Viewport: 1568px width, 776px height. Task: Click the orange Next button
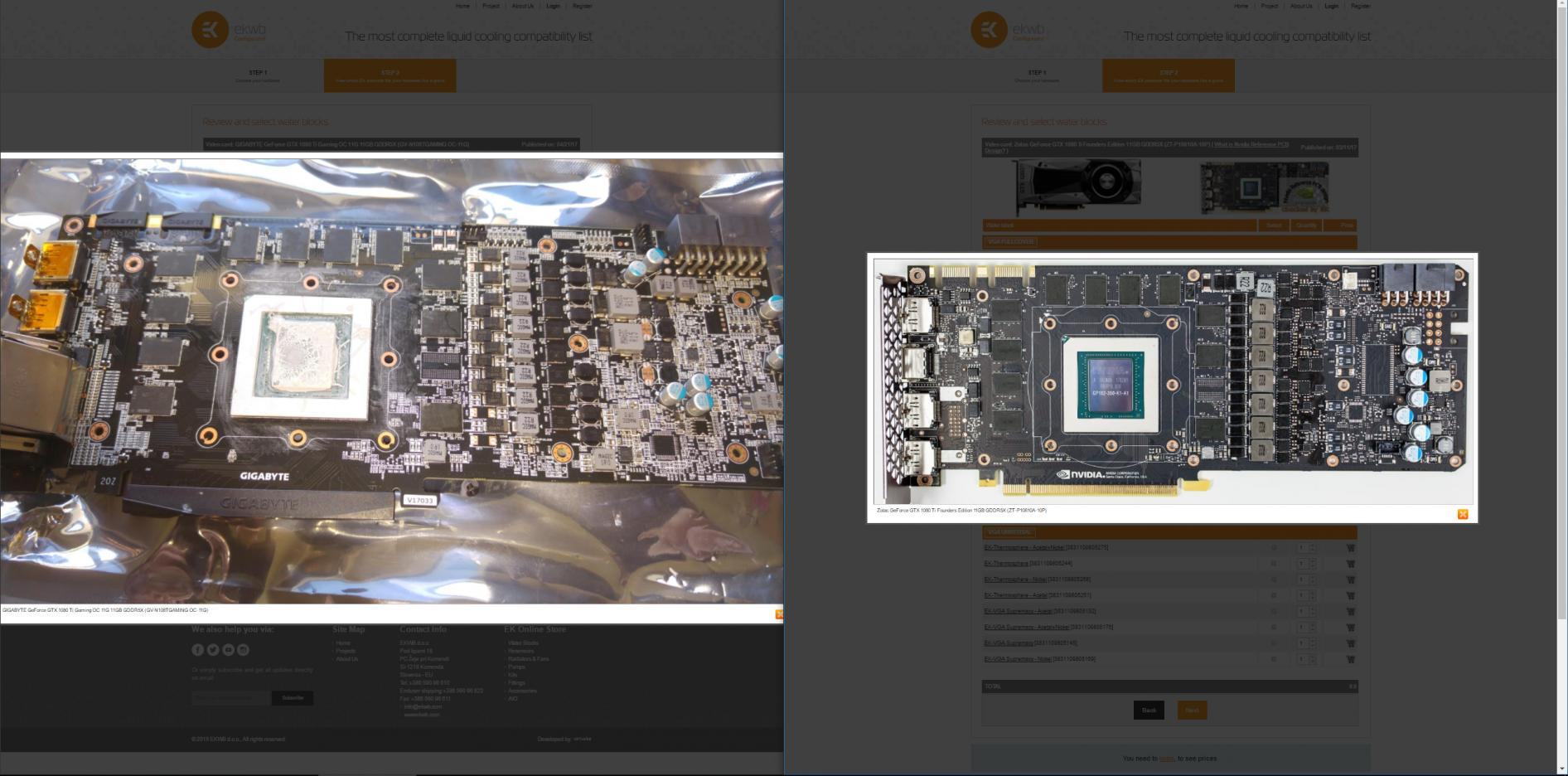pos(1192,710)
